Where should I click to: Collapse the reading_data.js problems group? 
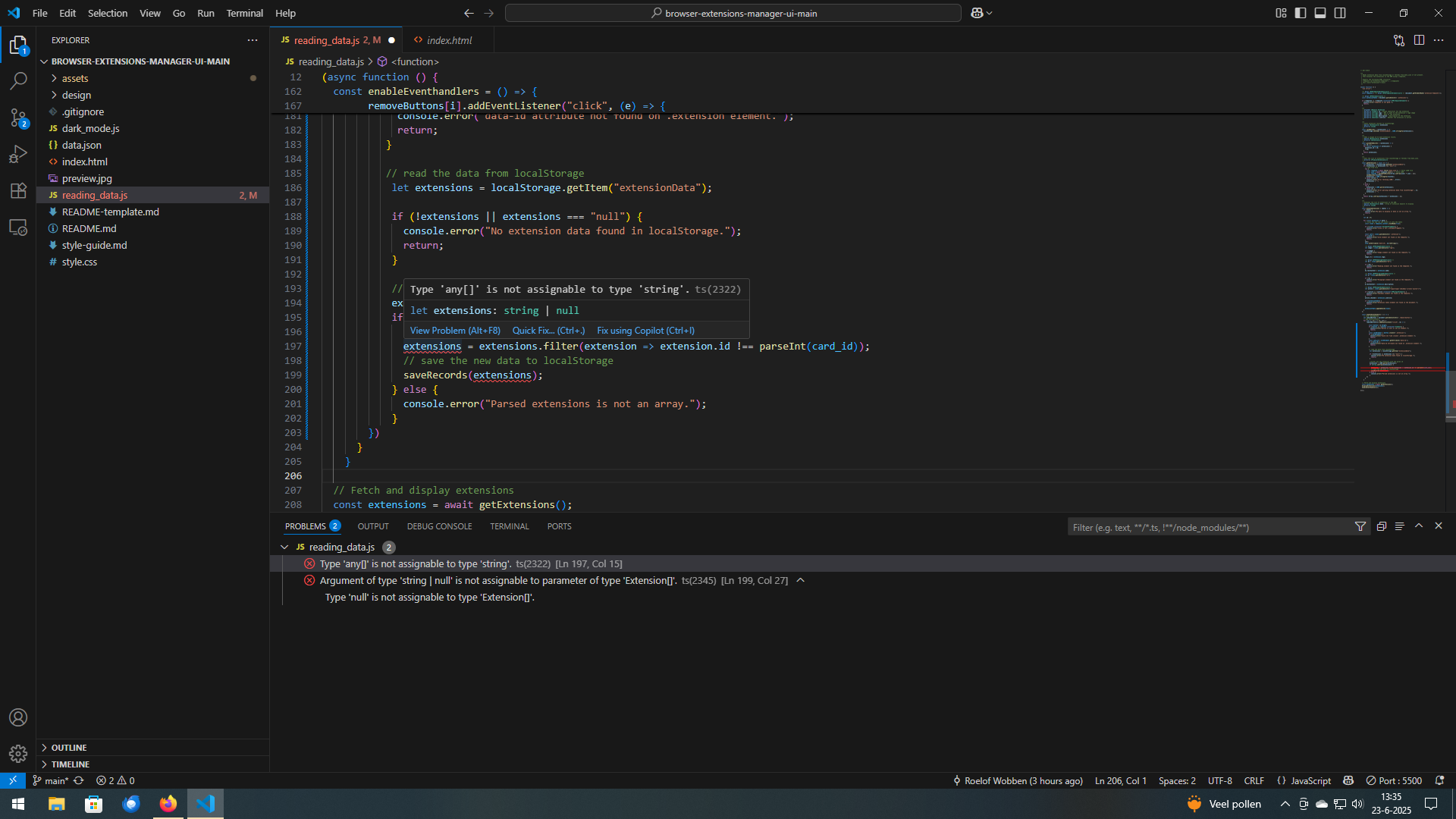coord(284,547)
